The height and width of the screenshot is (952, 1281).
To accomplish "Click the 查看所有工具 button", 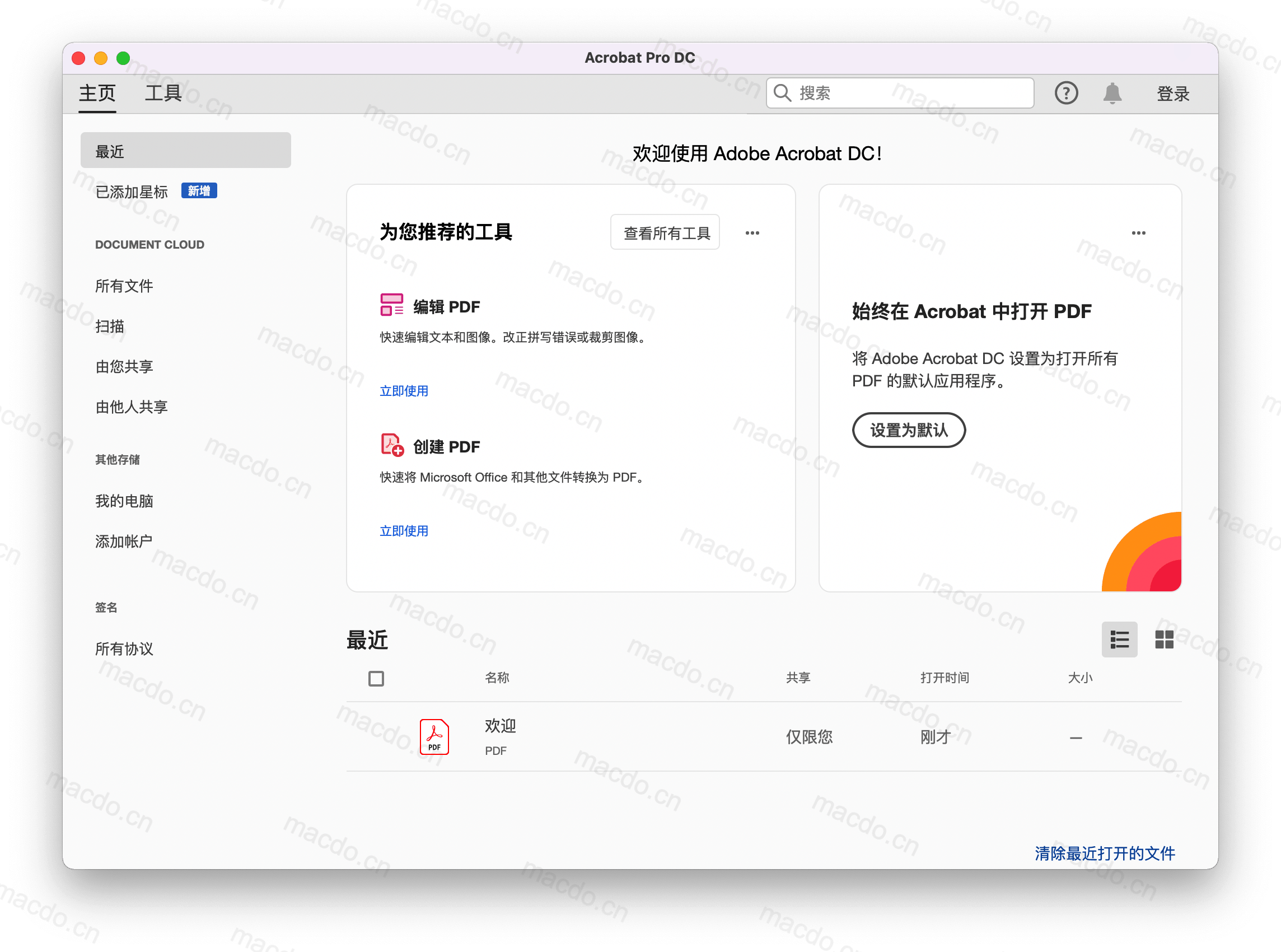I will pos(665,232).
